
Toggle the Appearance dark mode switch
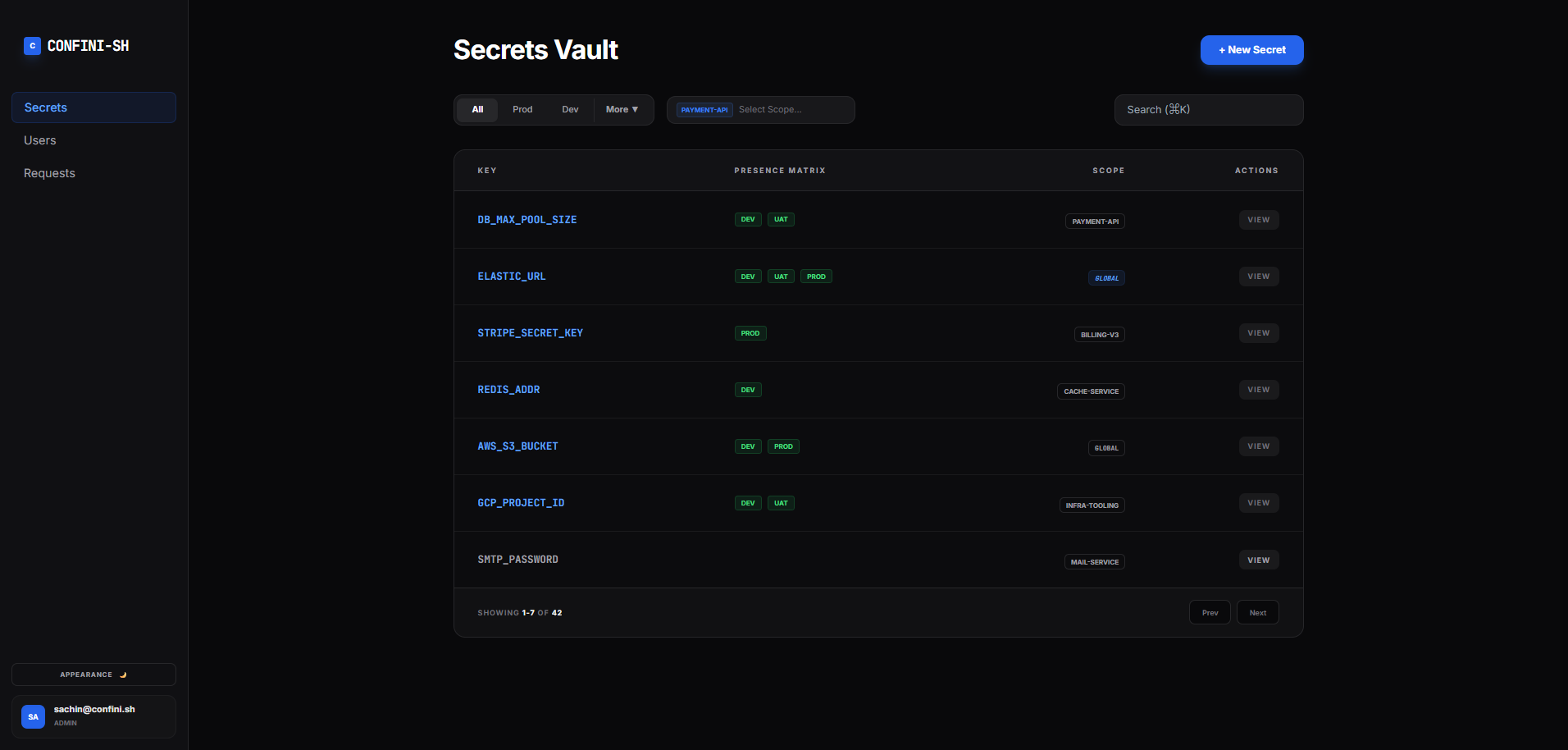point(93,675)
